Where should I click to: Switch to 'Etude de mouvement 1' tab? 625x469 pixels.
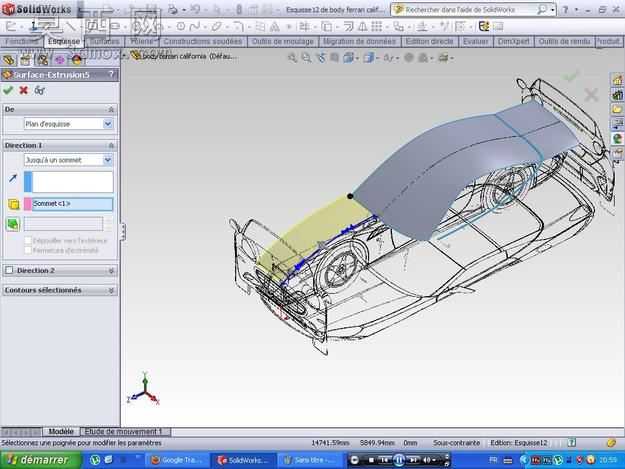tap(125, 432)
